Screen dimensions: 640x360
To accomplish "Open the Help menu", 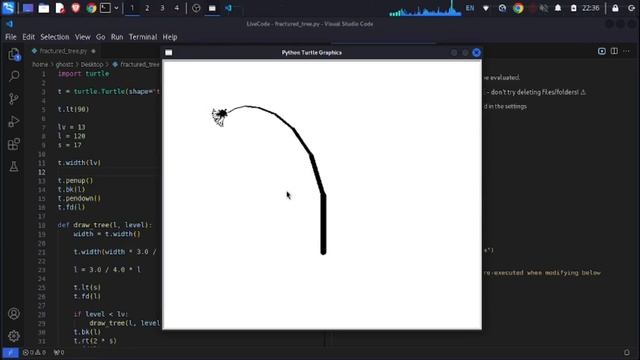I will (x=170, y=37).
